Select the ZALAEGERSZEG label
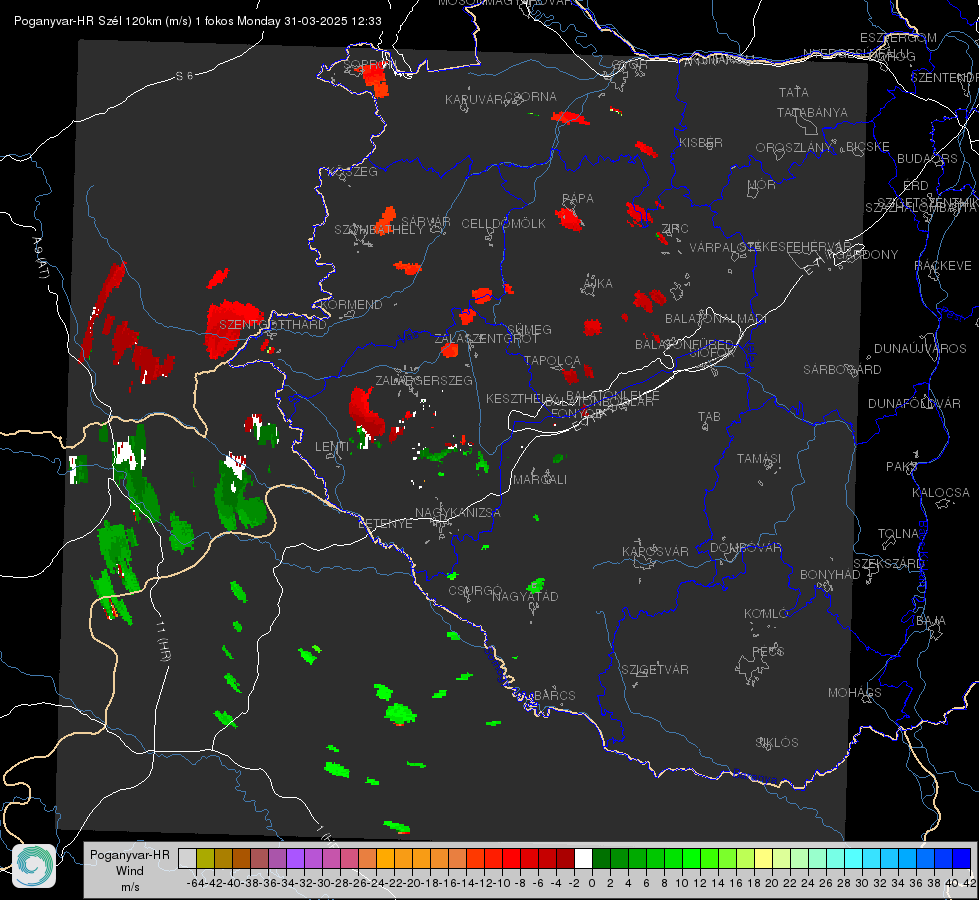 424,380
